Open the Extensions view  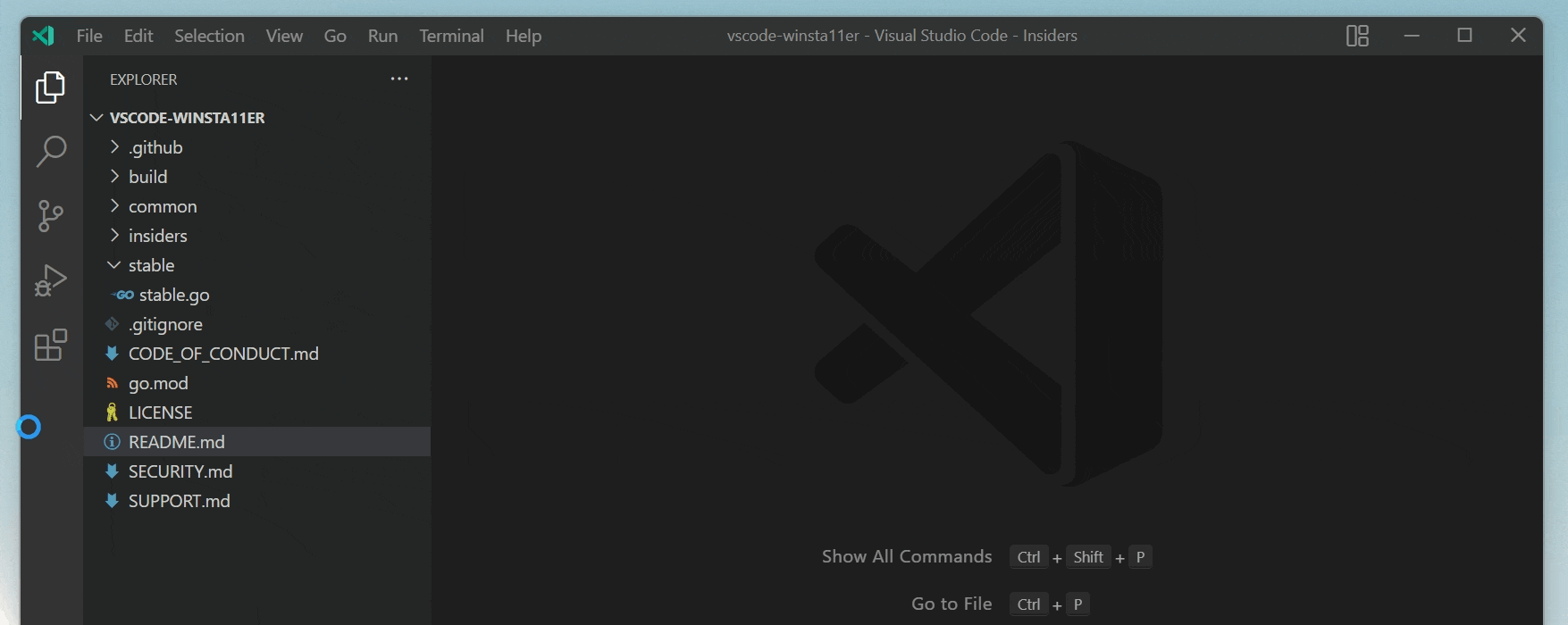[x=51, y=345]
